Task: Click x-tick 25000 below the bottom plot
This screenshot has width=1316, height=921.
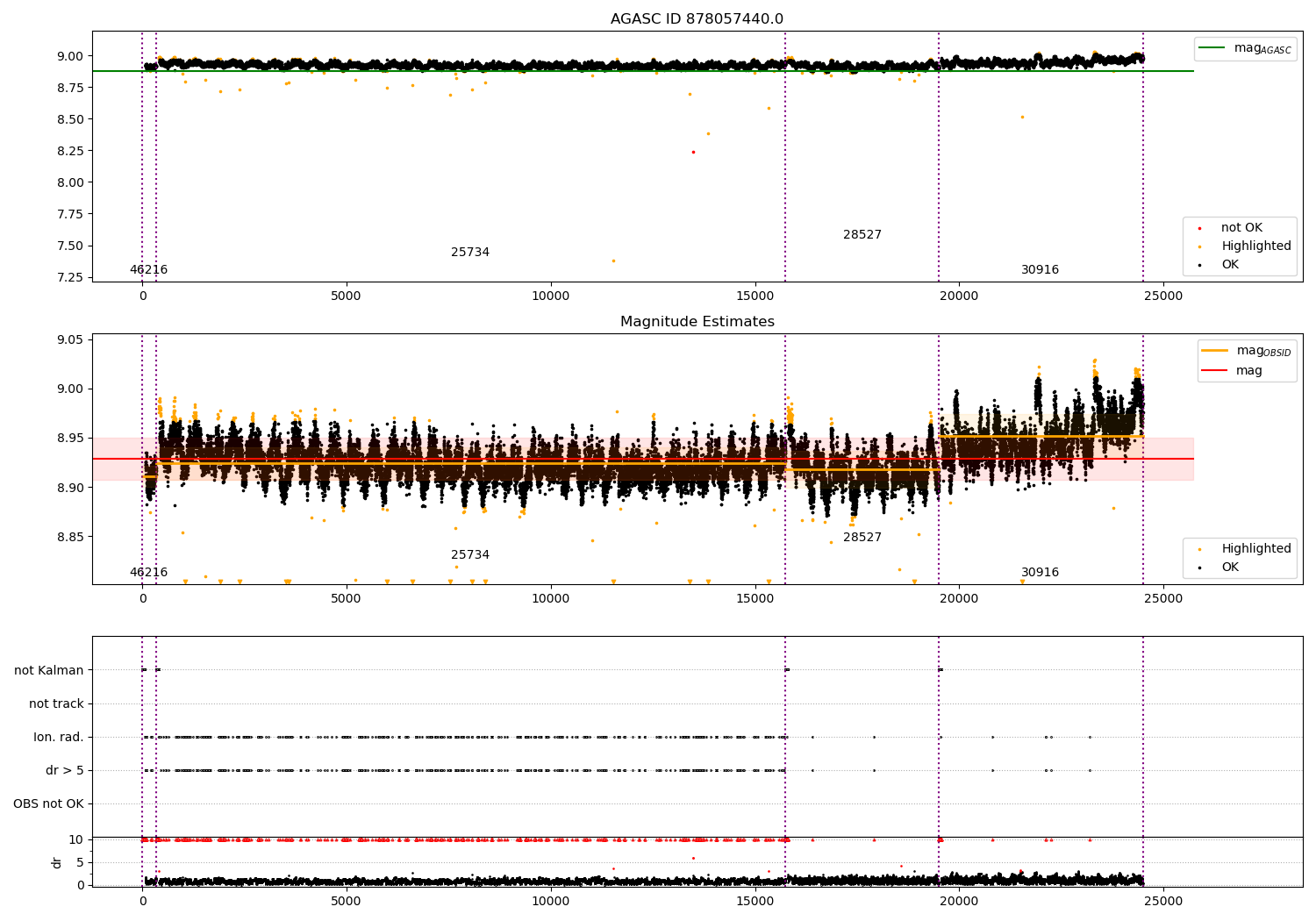Action: tap(1163, 901)
